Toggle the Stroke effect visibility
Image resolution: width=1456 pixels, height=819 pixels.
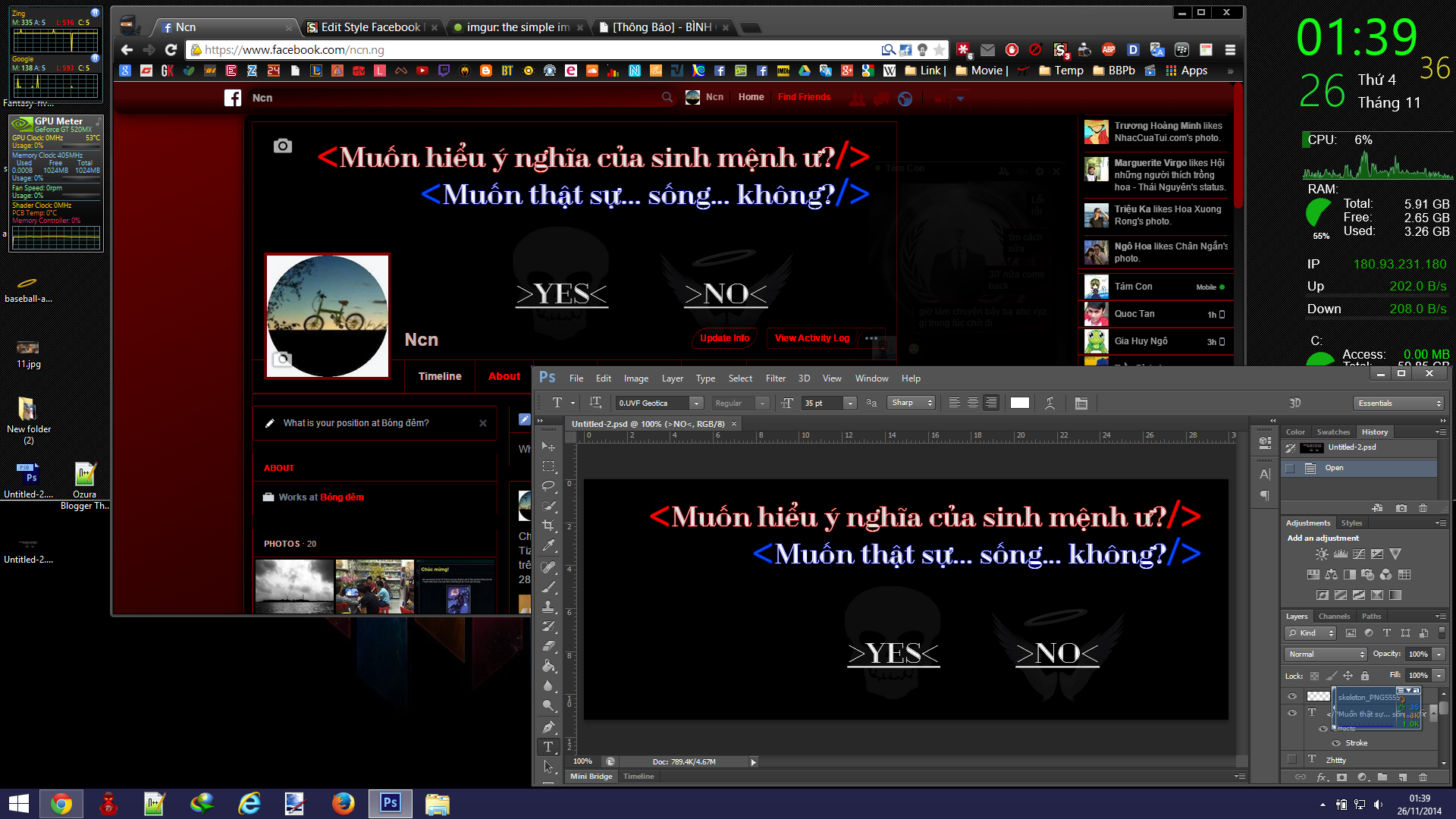tap(1336, 743)
